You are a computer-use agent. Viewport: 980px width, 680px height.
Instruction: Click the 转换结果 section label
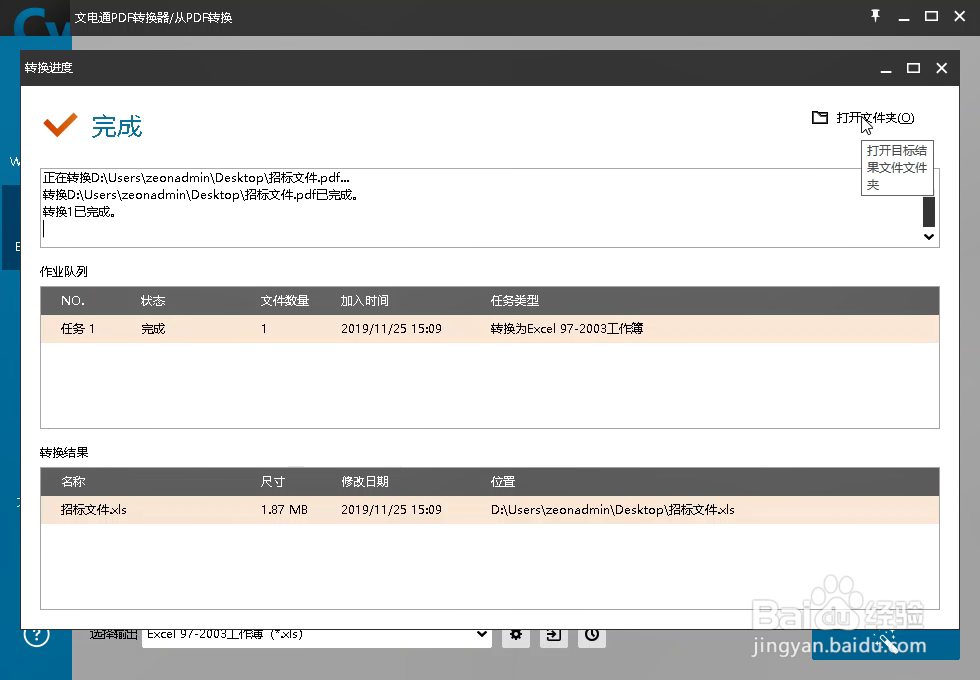click(x=64, y=452)
